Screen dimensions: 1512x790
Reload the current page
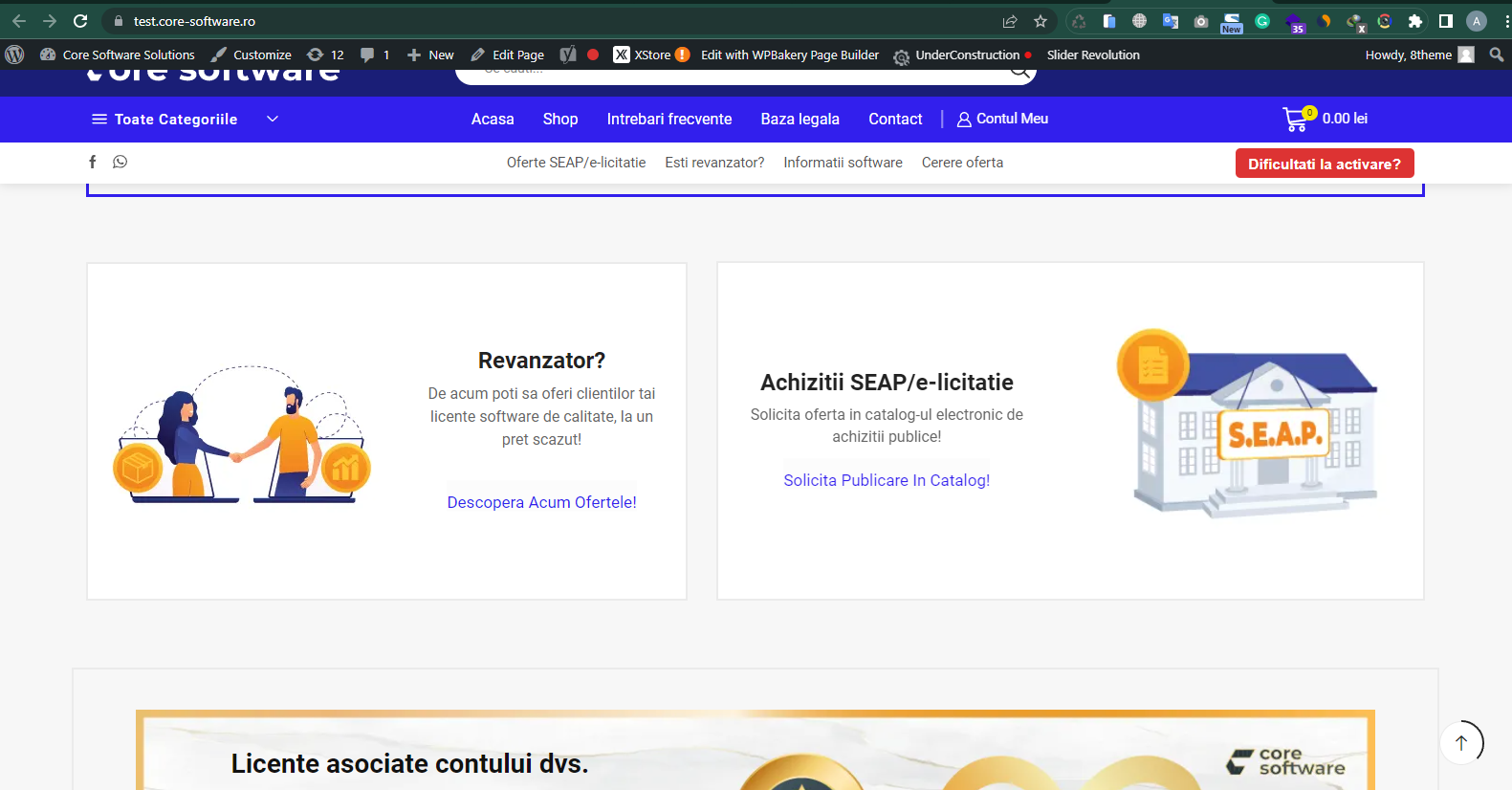pyautogui.click(x=80, y=21)
